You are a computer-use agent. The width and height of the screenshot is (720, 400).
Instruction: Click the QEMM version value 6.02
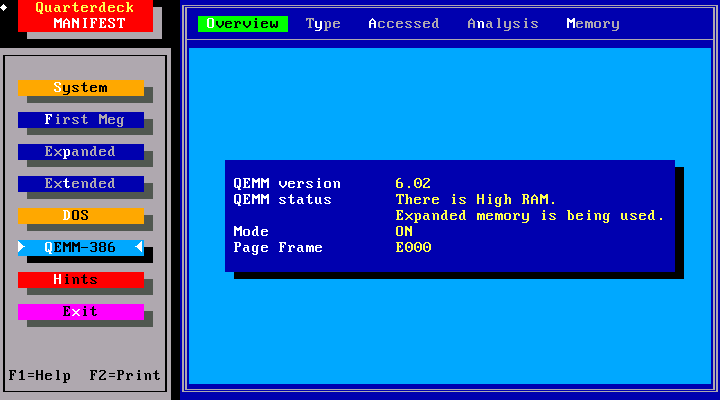pos(413,184)
